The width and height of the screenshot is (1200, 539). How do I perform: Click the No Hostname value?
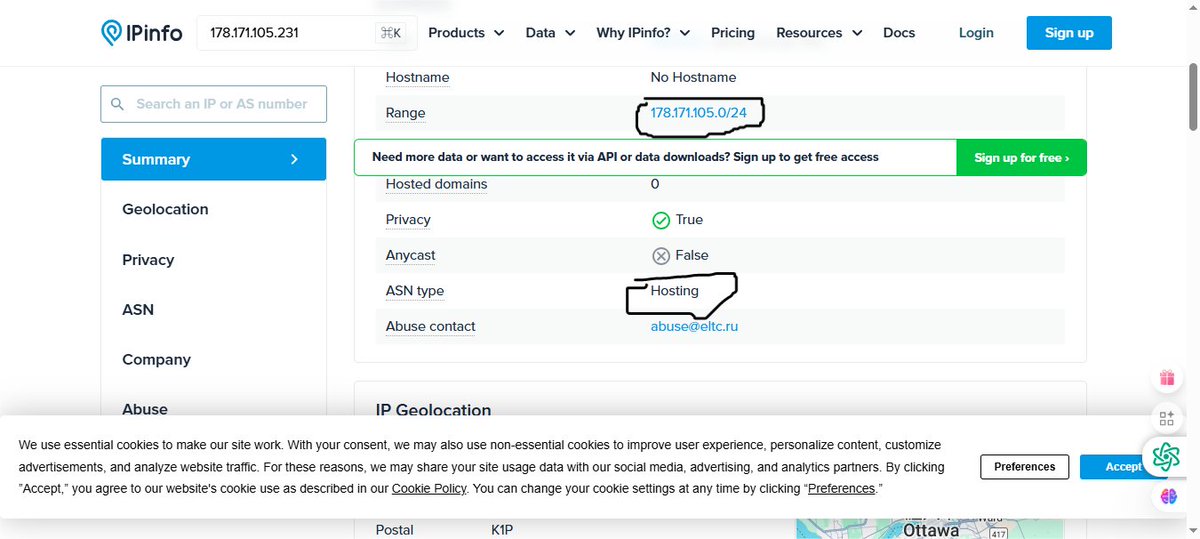coord(693,78)
